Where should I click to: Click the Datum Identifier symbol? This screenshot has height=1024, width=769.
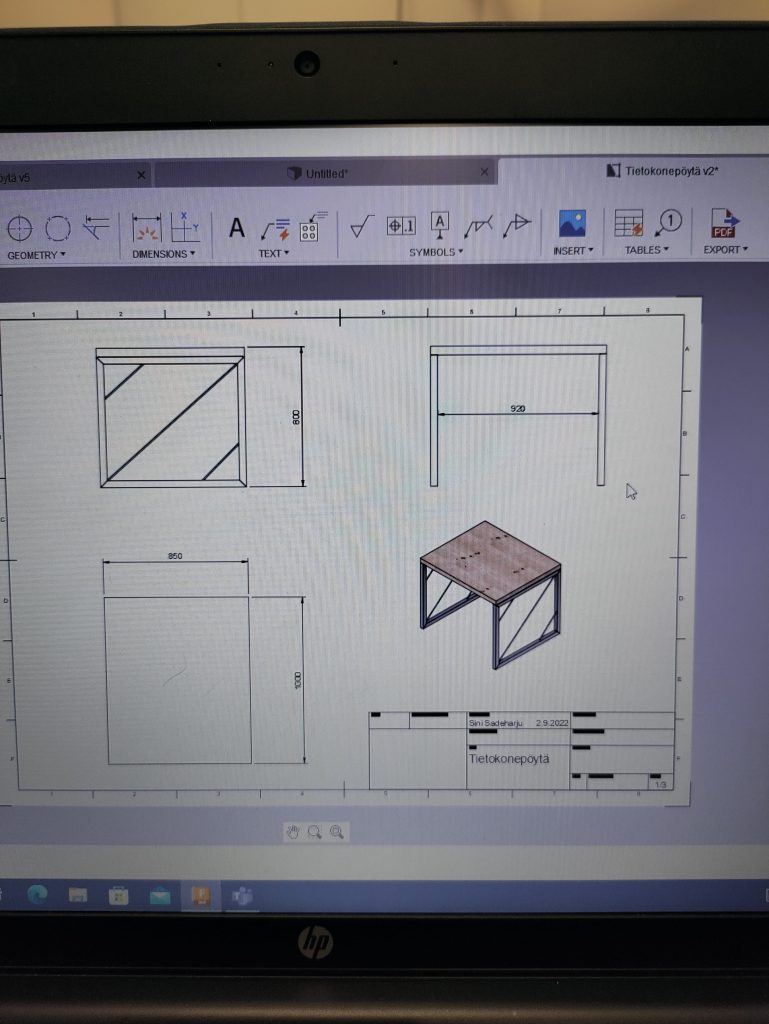point(440,224)
